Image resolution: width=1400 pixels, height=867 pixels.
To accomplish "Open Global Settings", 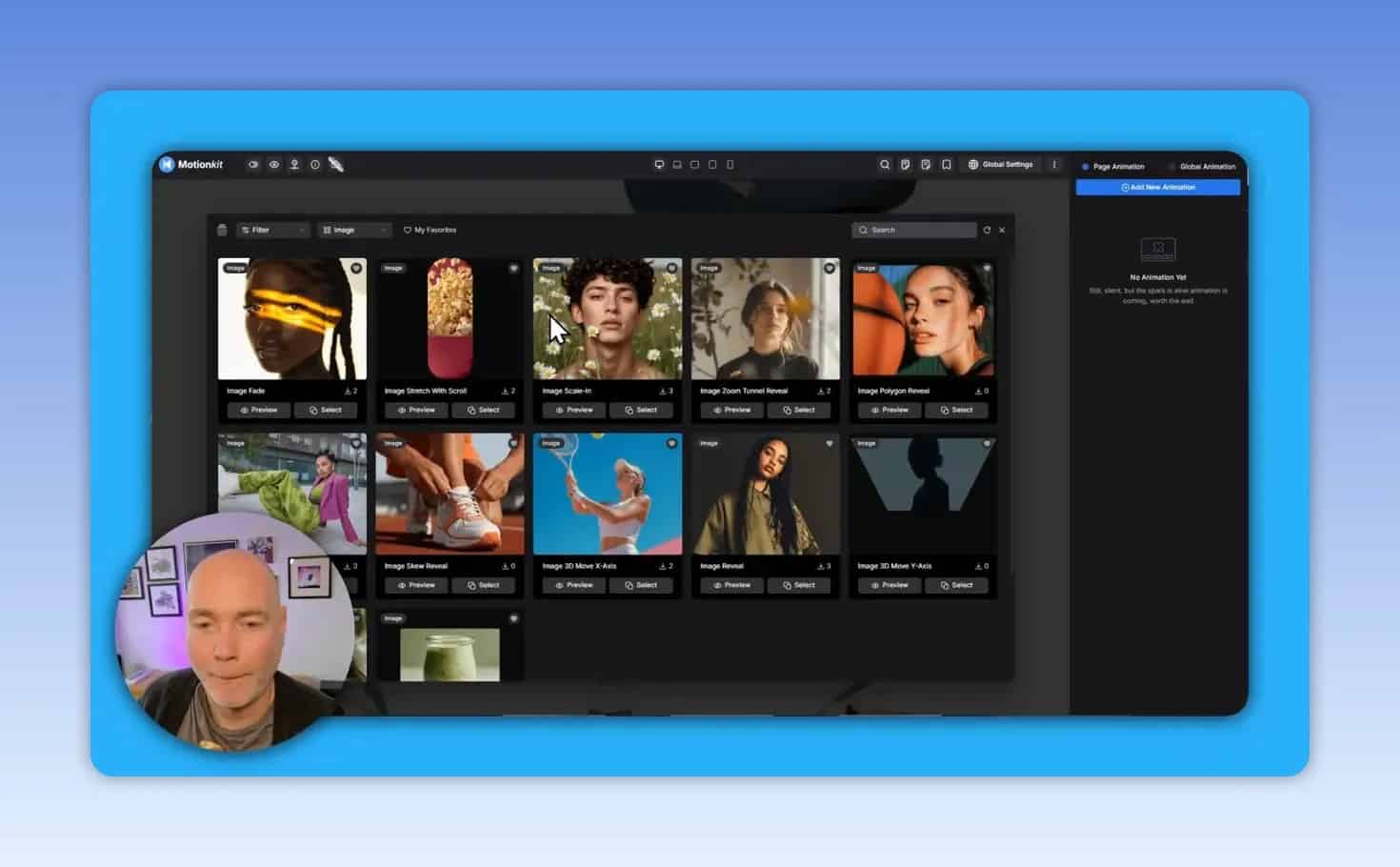I will click(1000, 165).
